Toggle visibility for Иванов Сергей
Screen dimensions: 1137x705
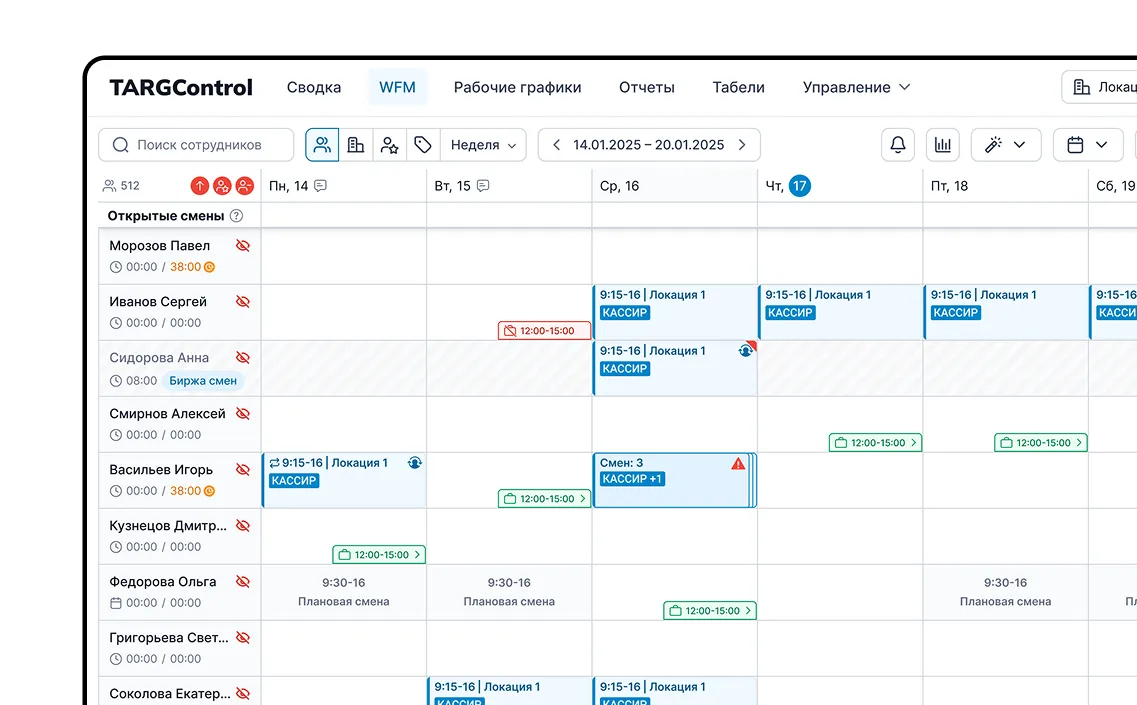point(243,302)
